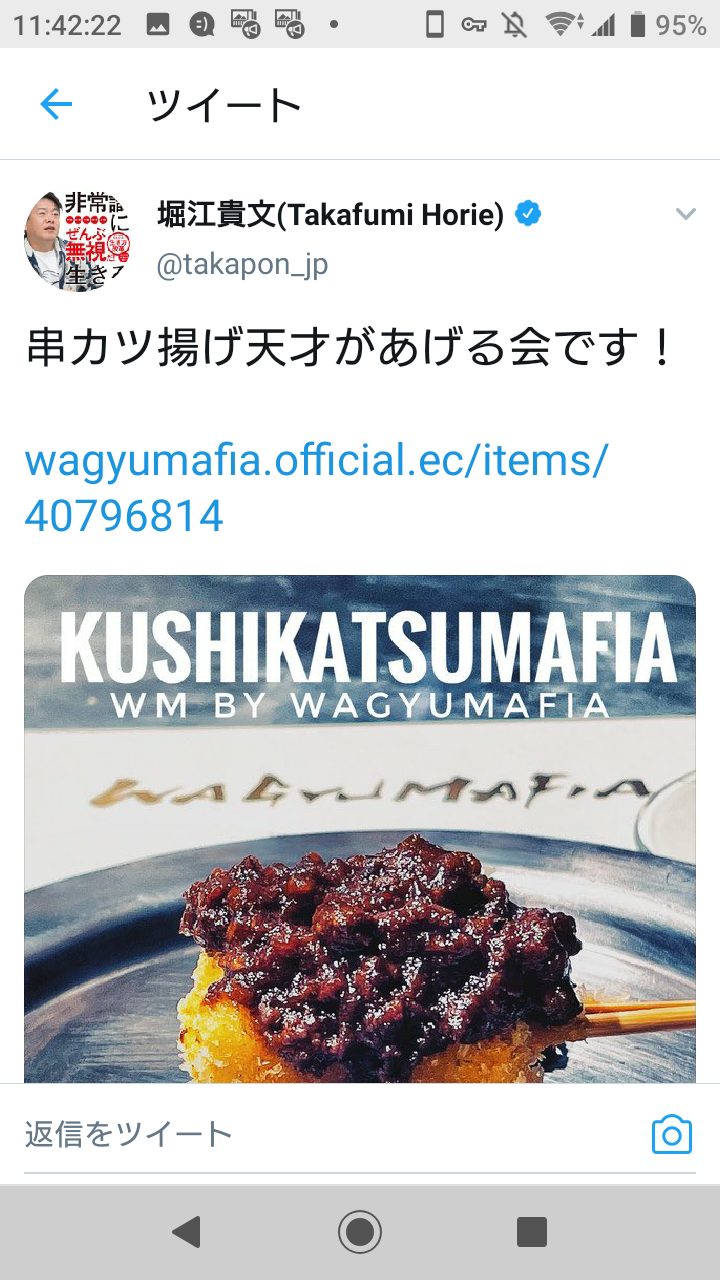Tap Android back navigation button
Image resolution: width=720 pixels, height=1280 pixels.
pyautogui.click(x=187, y=1232)
